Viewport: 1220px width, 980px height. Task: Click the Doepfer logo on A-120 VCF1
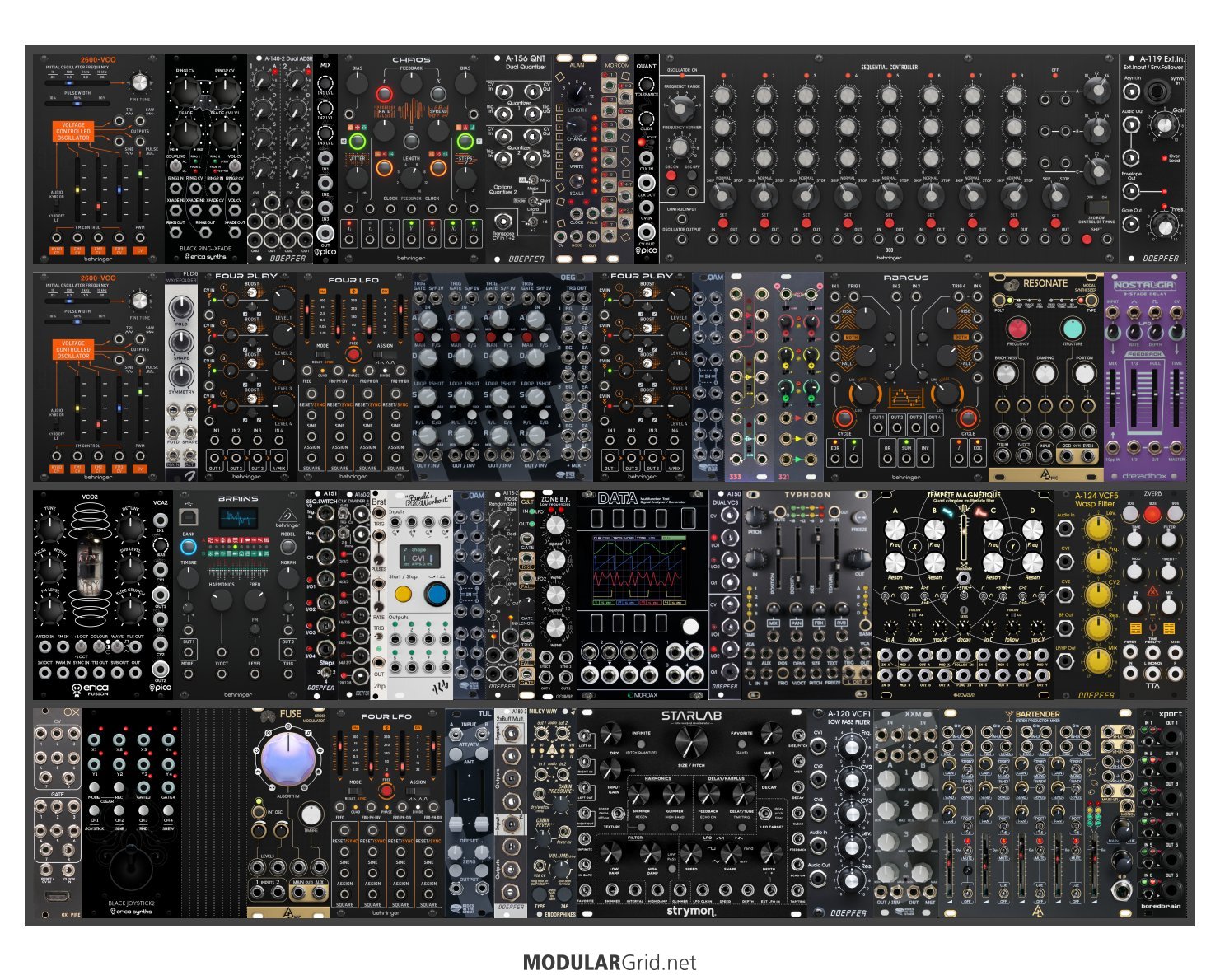tap(848, 912)
